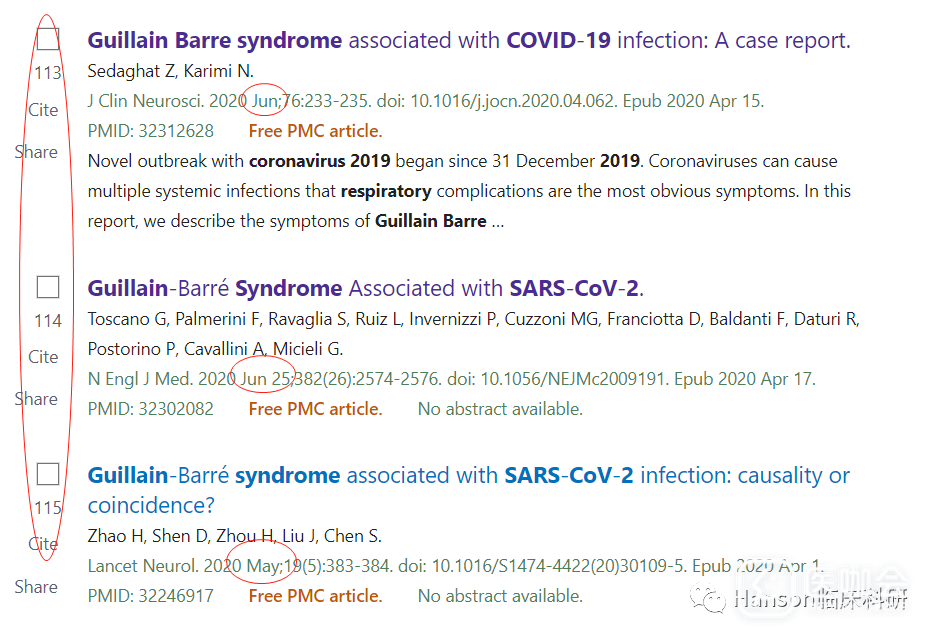The height and width of the screenshot is (640, 938).
Task: Click the PMID 32302082 text
Action: (x=150, y=409)
